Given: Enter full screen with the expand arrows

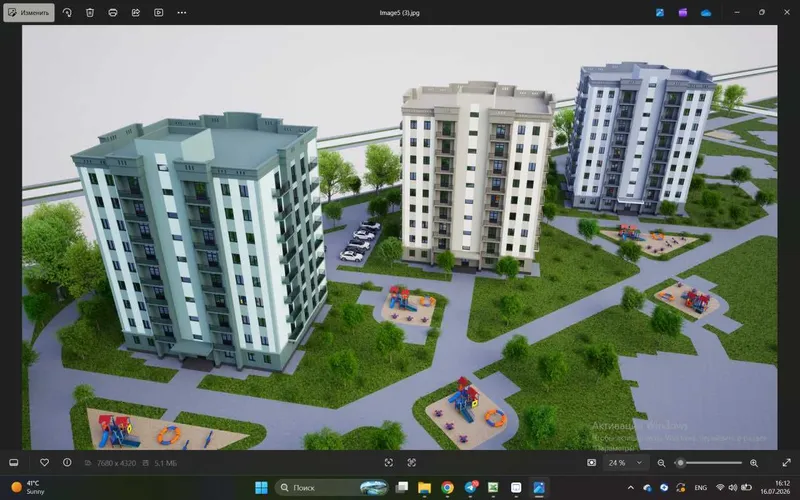Looking at the screenshot, I should click(x=786, y=463).
